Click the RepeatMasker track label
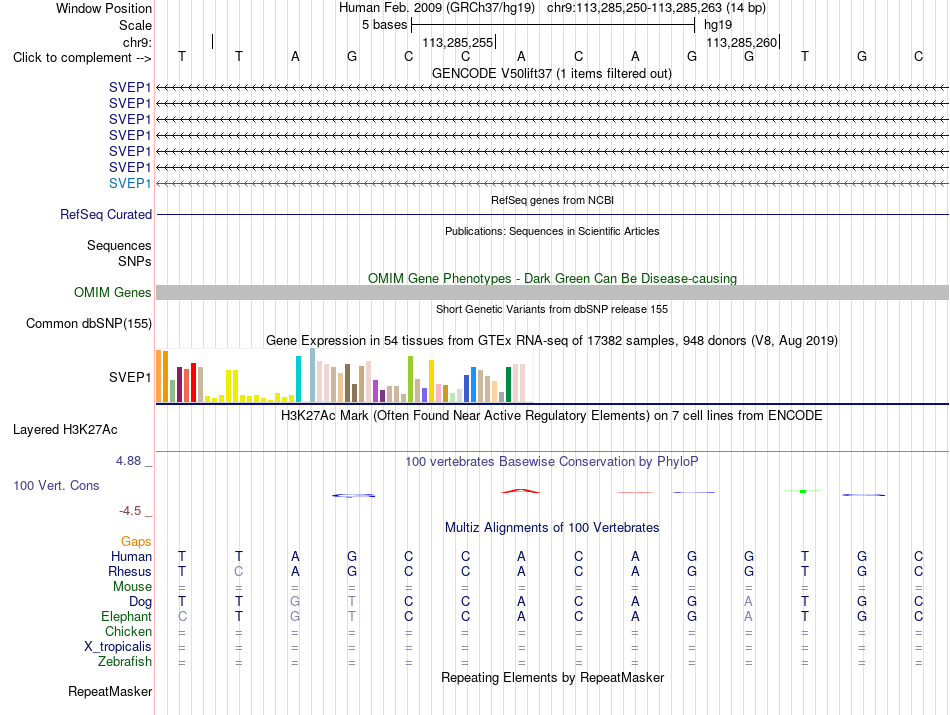This screenshot has height=715, width=950. pos(110,691)
